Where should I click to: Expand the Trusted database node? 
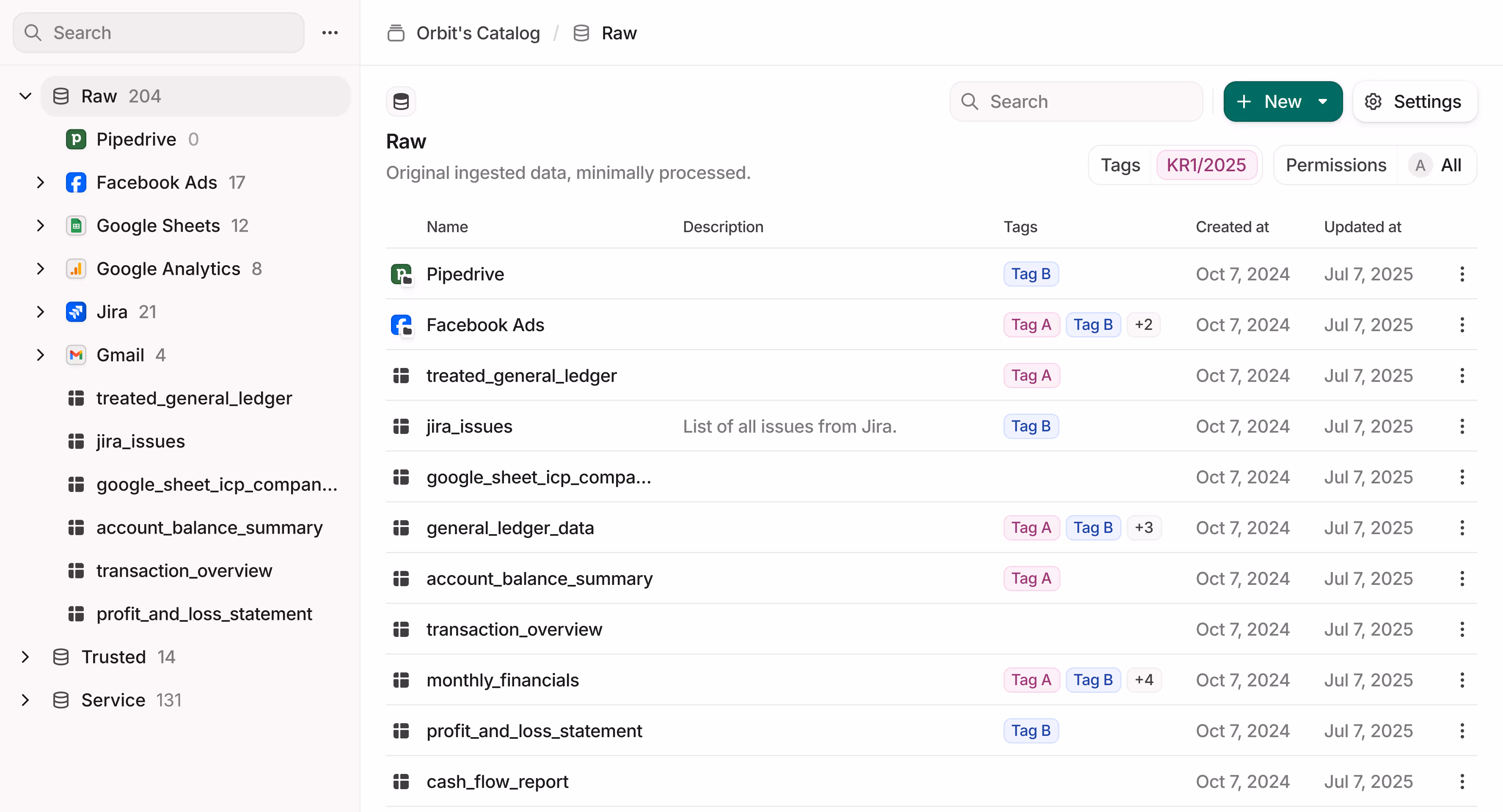pos(25,657)
